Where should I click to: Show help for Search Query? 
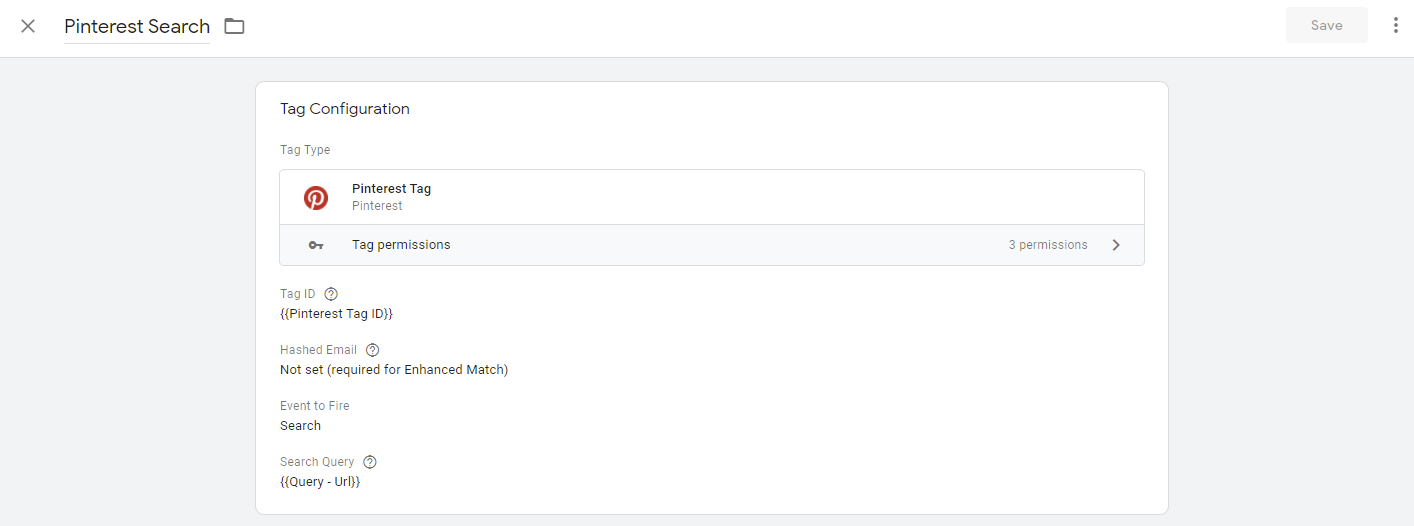coord(370,462)
